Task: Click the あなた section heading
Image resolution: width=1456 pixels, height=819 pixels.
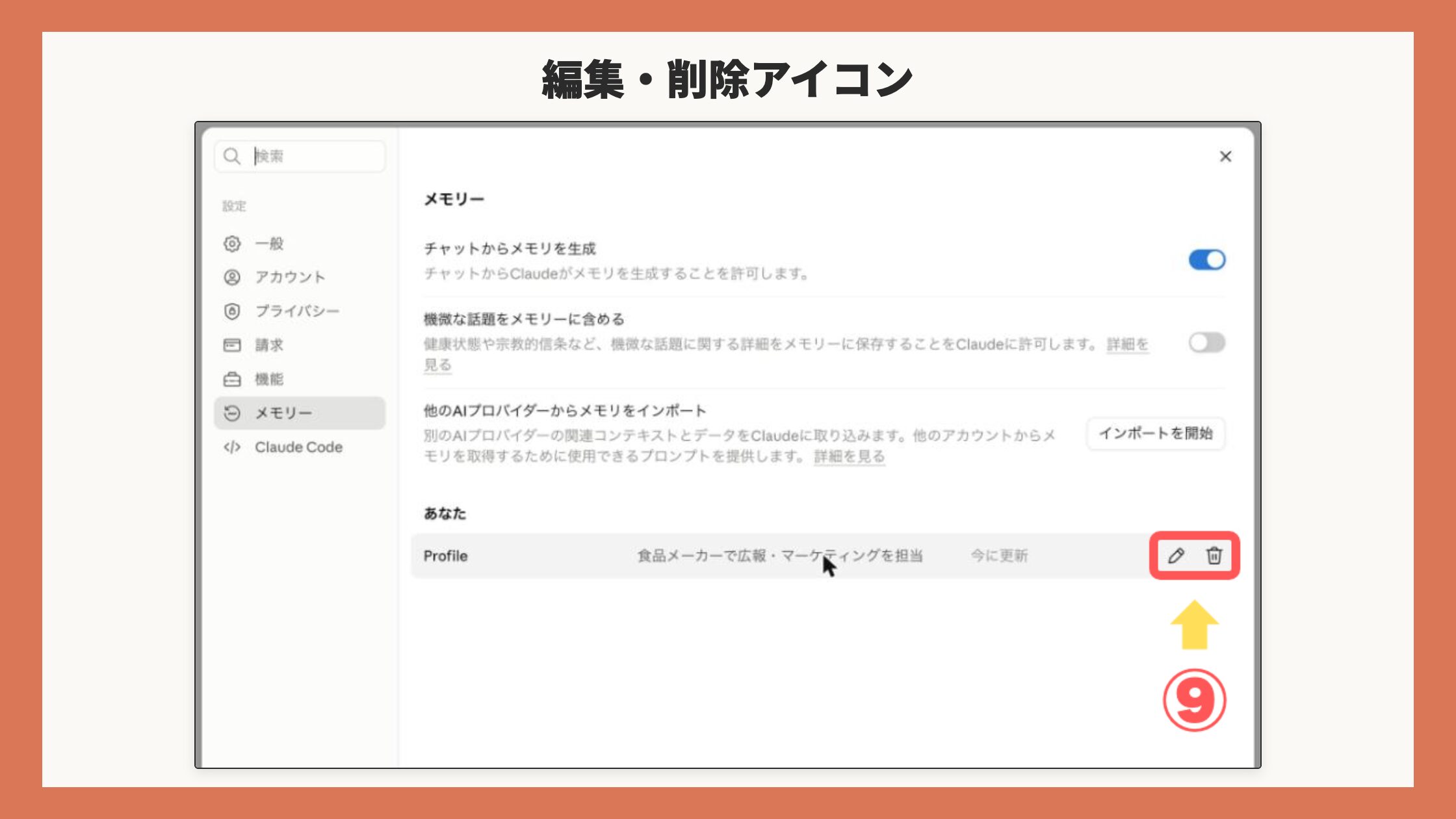Action: point(445,513)
